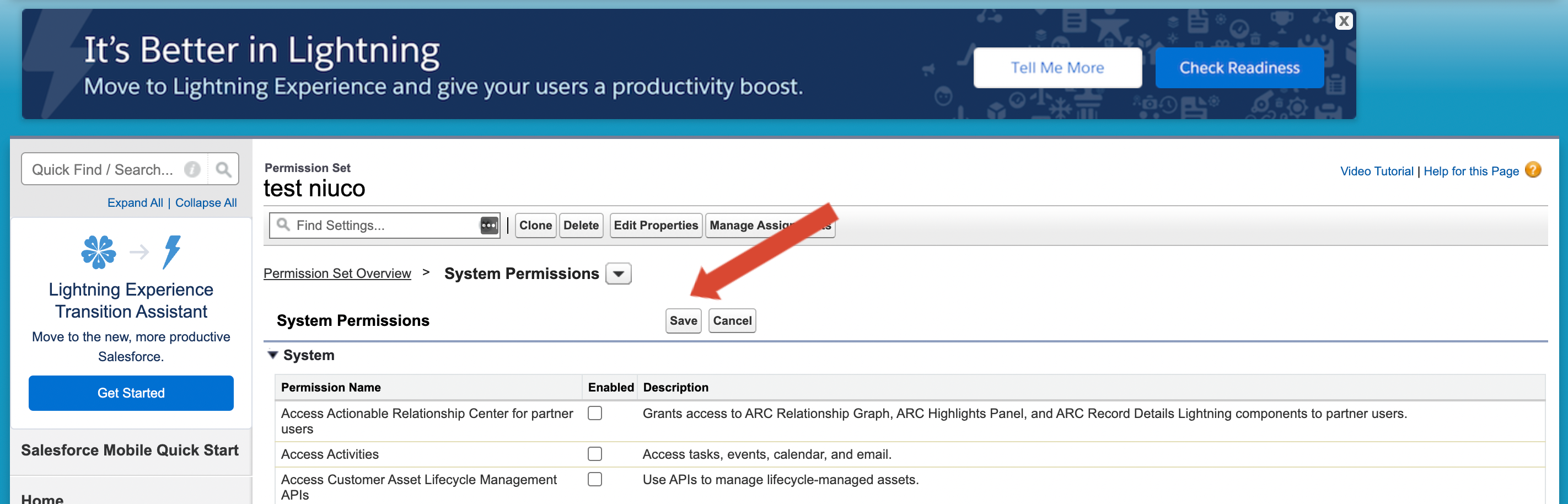Cancel editing system permissions
This screenshot has height=504, width=1568.
click(732, 321)
